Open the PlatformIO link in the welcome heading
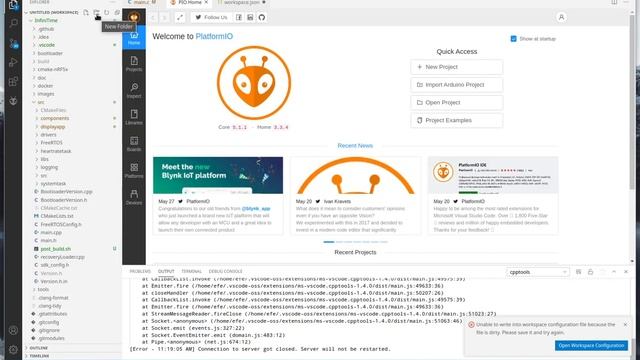The width and height of the screenshot is (640, 360). pos(214,36)
